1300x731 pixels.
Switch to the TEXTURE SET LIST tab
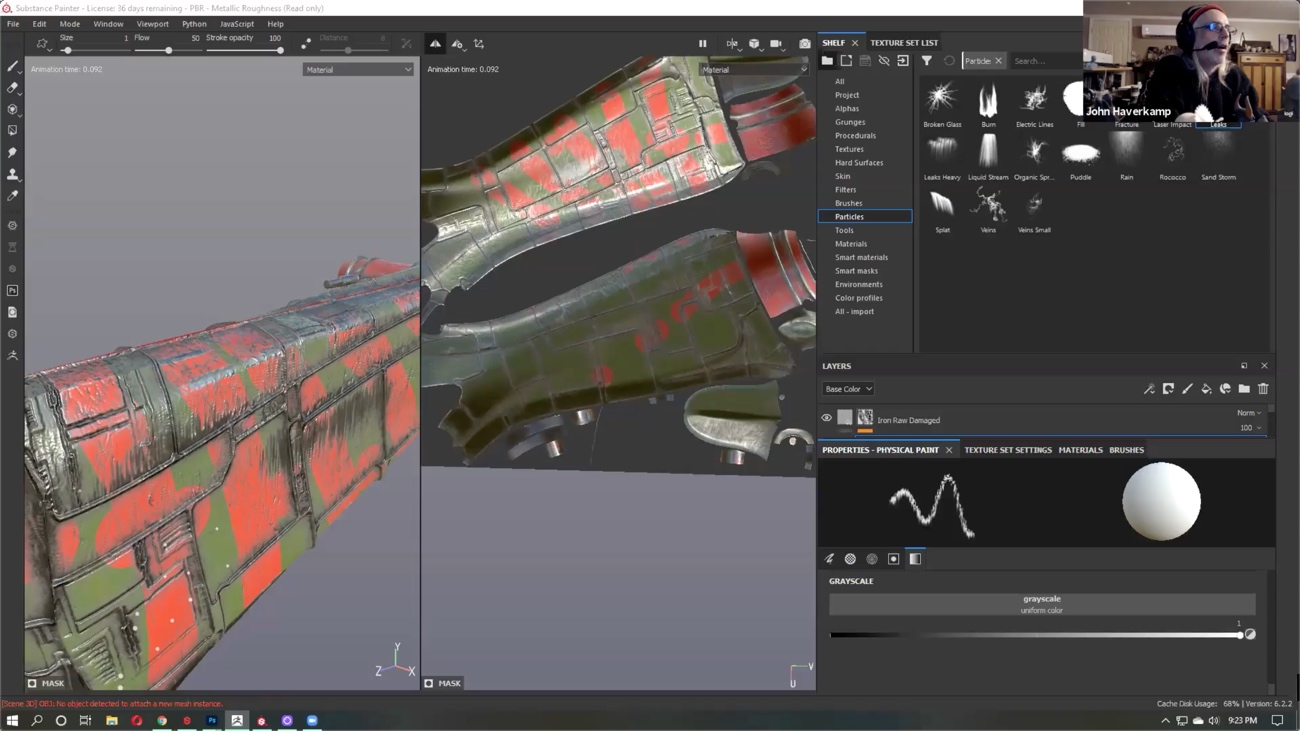[903, 43]
